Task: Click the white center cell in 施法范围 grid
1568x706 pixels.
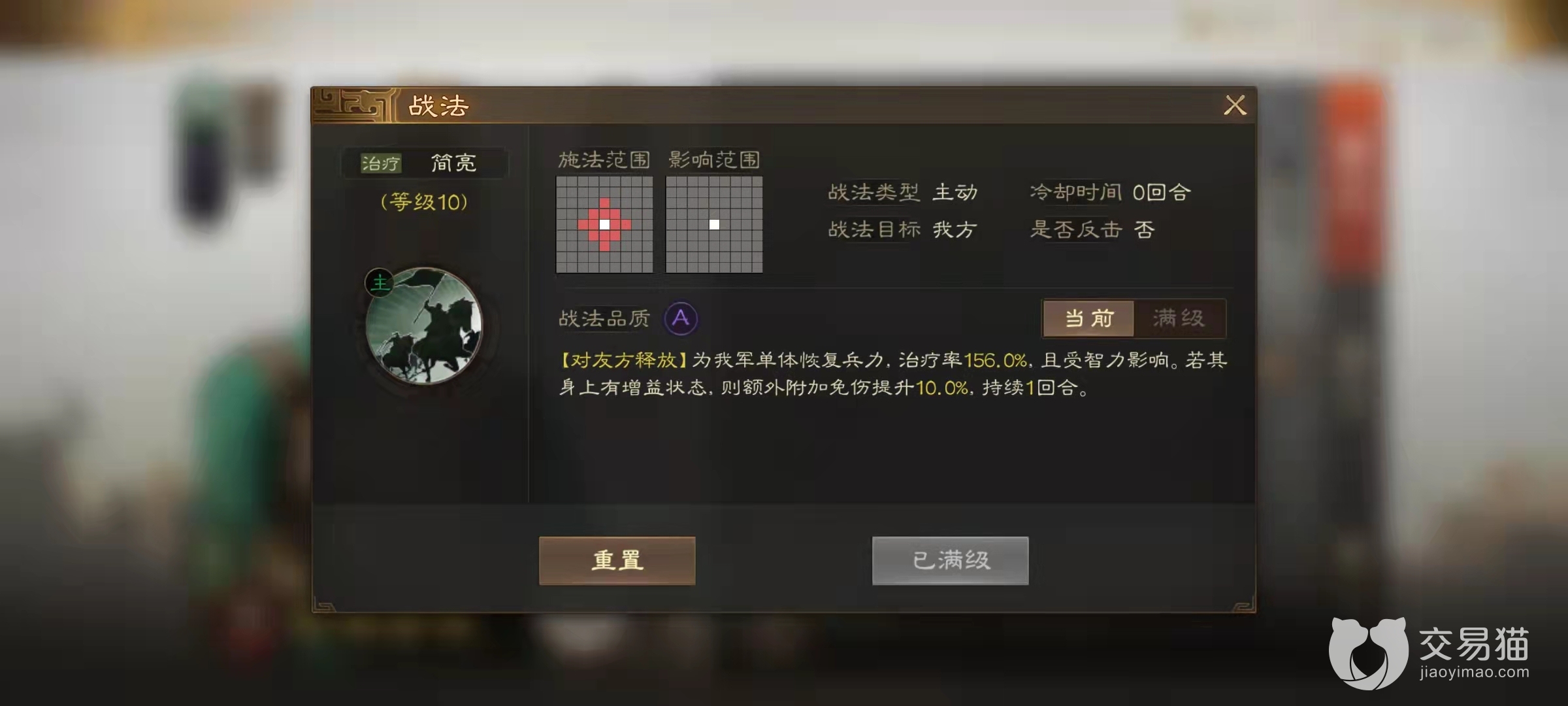Action: (605, 224)
